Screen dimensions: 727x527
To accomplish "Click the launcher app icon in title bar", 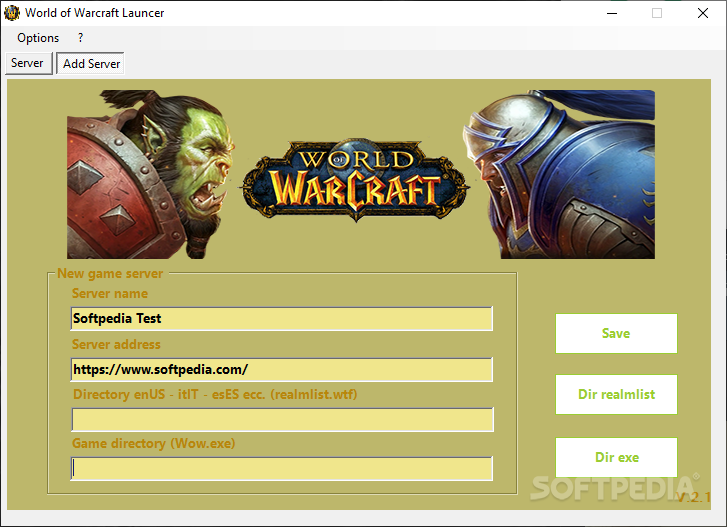I will point(12,13).
